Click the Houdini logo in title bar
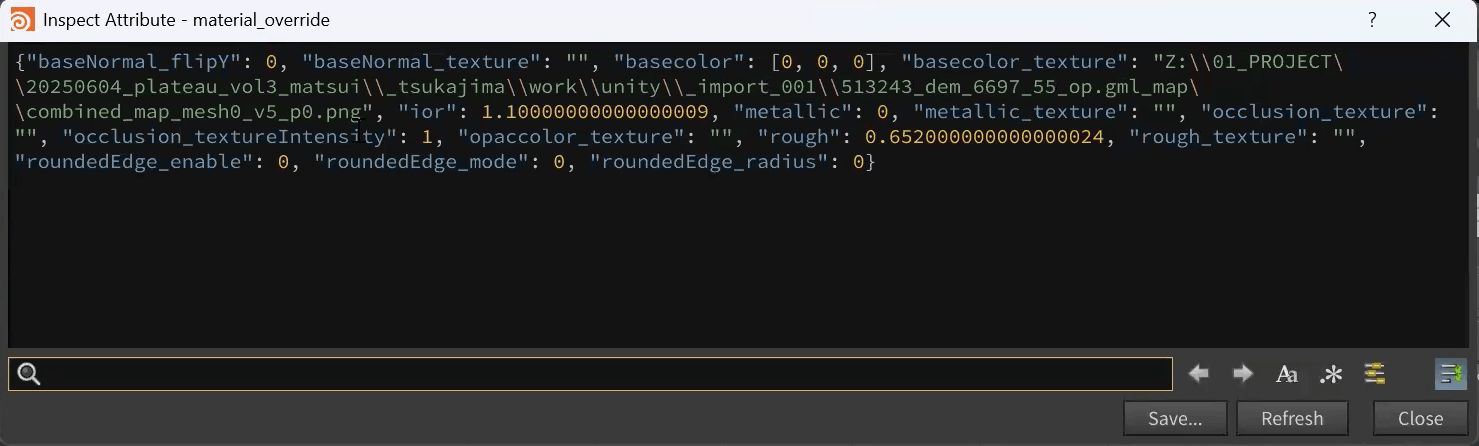Image resolution: width=1479 pixels, height=446 pixels. click(x=21, y=20)
